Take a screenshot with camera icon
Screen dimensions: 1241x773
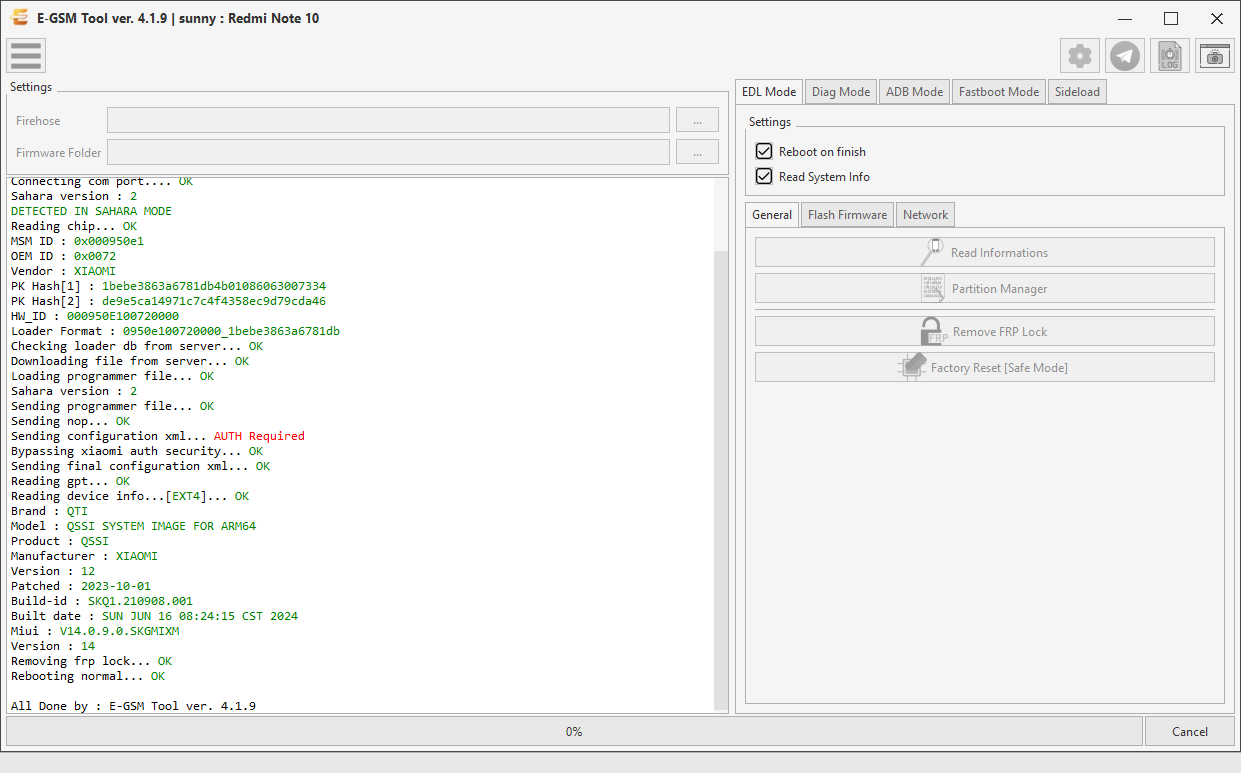coord(1215,56)
